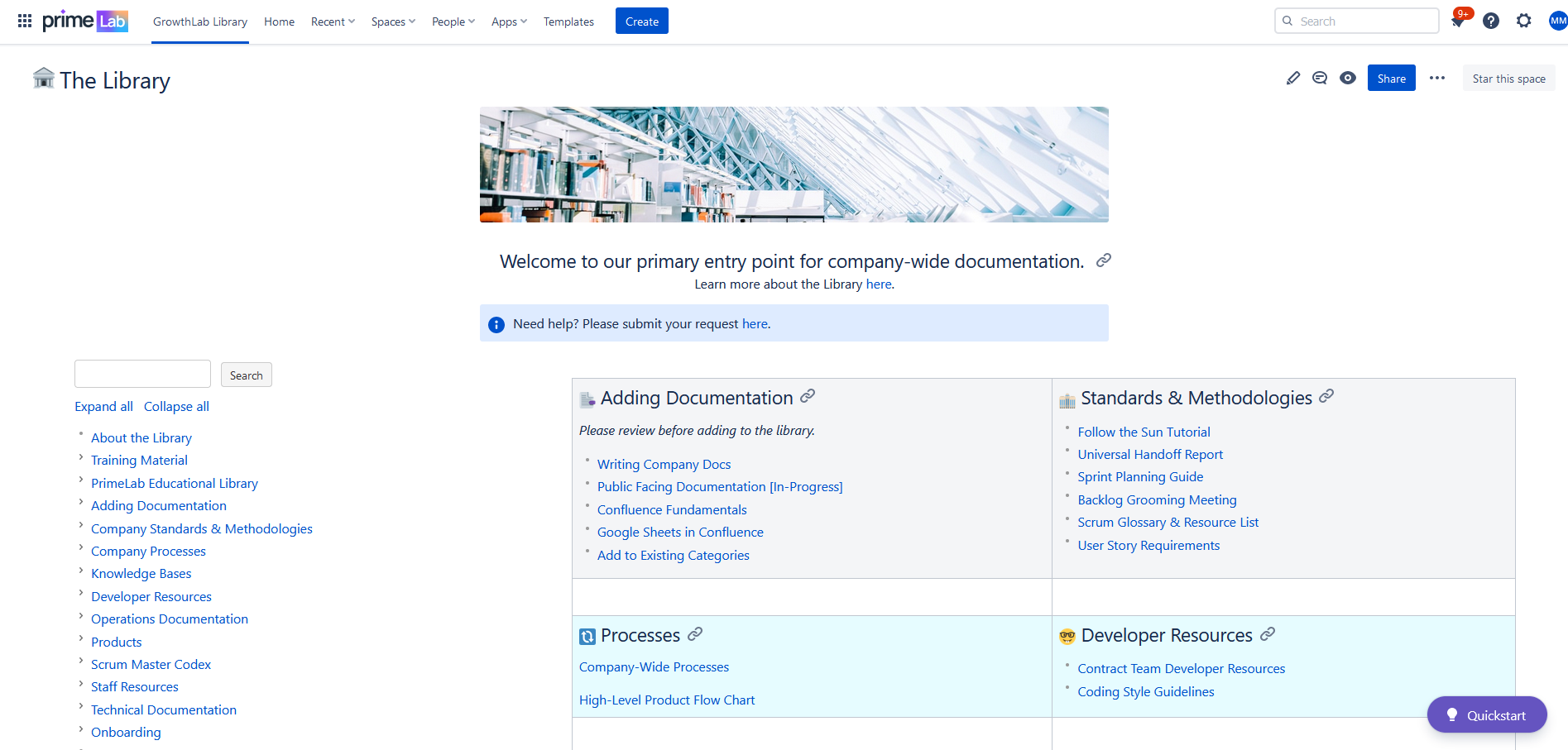Focus the page tree search input
The height and width of the screenshot is (750, 1568).
142,374
